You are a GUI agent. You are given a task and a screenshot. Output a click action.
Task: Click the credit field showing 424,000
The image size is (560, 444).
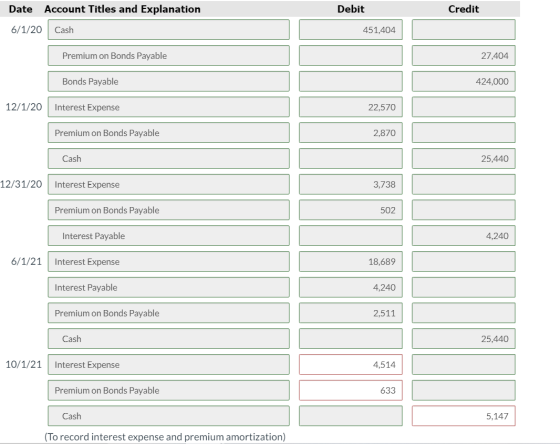click(464, 81)
